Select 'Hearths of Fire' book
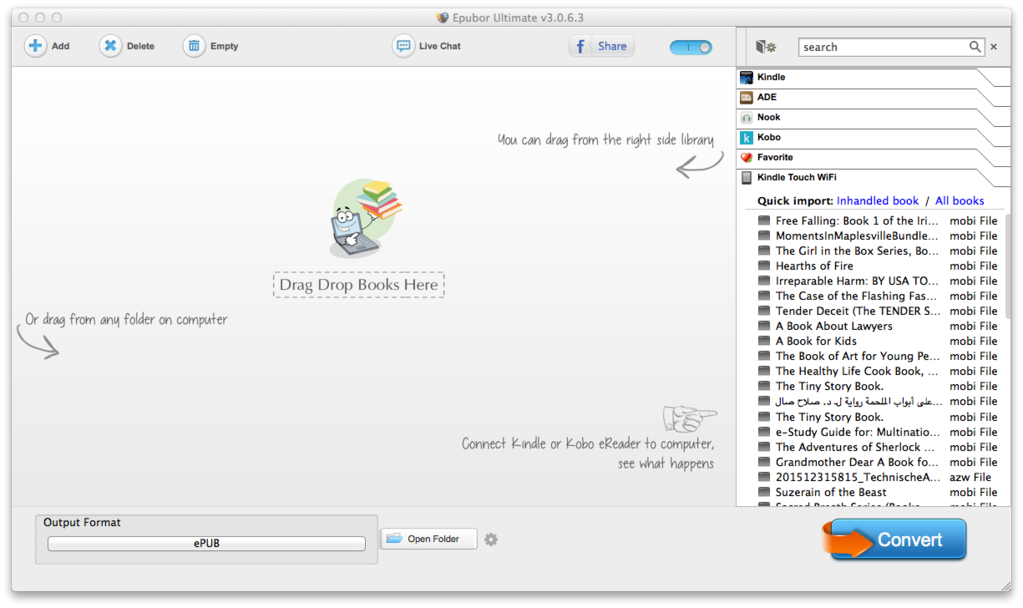This screenshot has height=608, width=1023. point(877,266)
